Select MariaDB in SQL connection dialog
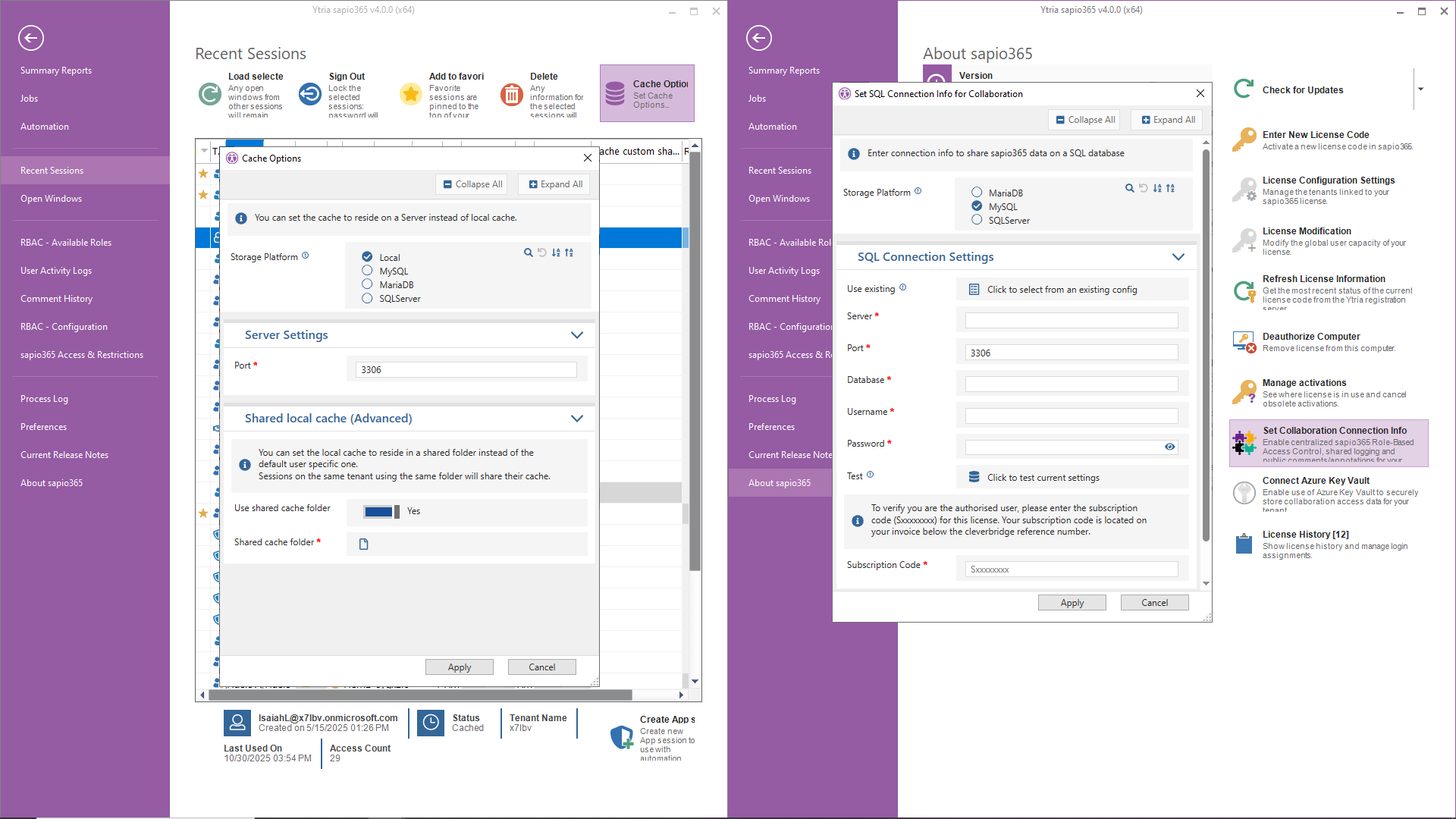 (977, 193)
